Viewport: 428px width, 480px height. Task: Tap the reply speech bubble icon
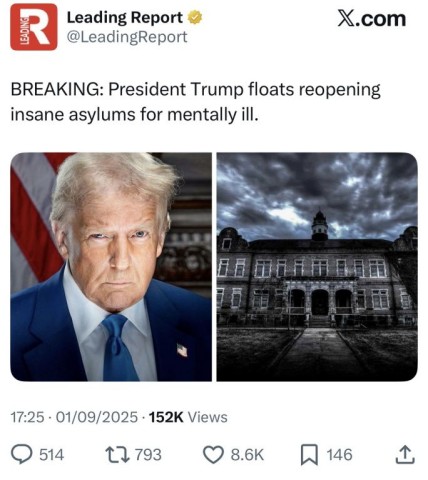click(x=22, y=455)
